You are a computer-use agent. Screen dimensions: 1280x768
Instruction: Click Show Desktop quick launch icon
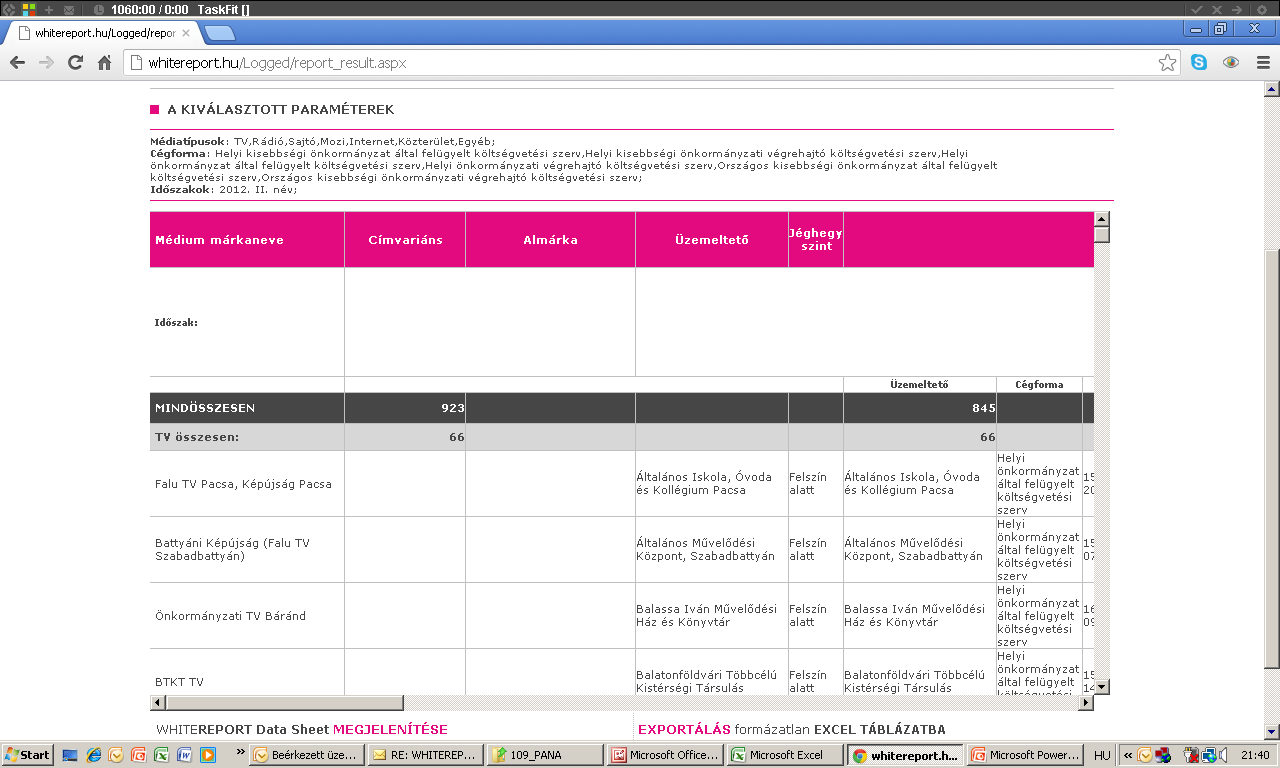tap(70, 755)
